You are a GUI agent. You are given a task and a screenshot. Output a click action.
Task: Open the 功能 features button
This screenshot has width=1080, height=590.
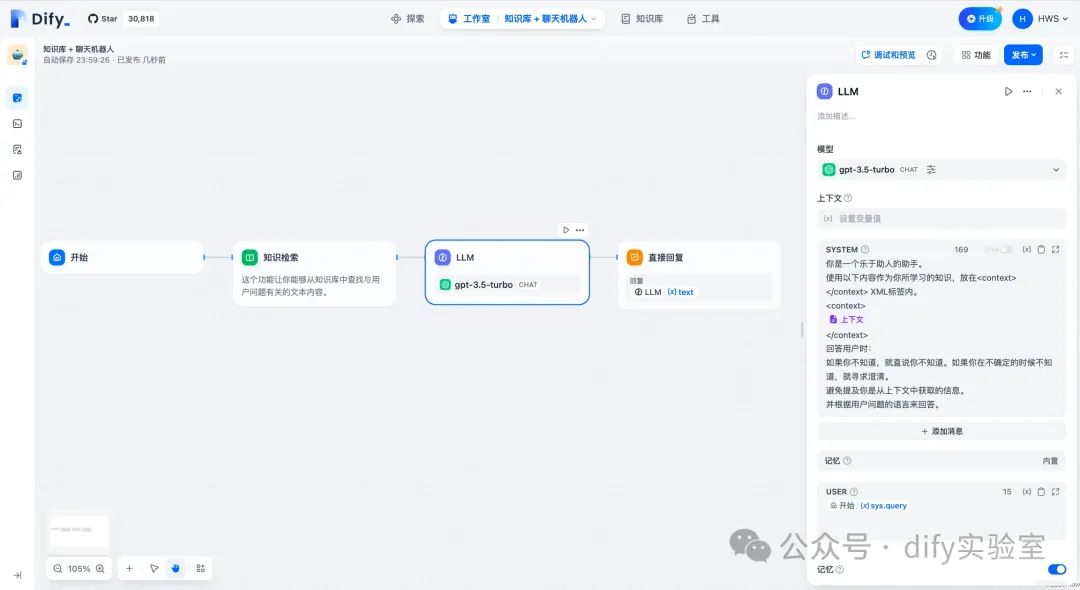coord(976,55)
